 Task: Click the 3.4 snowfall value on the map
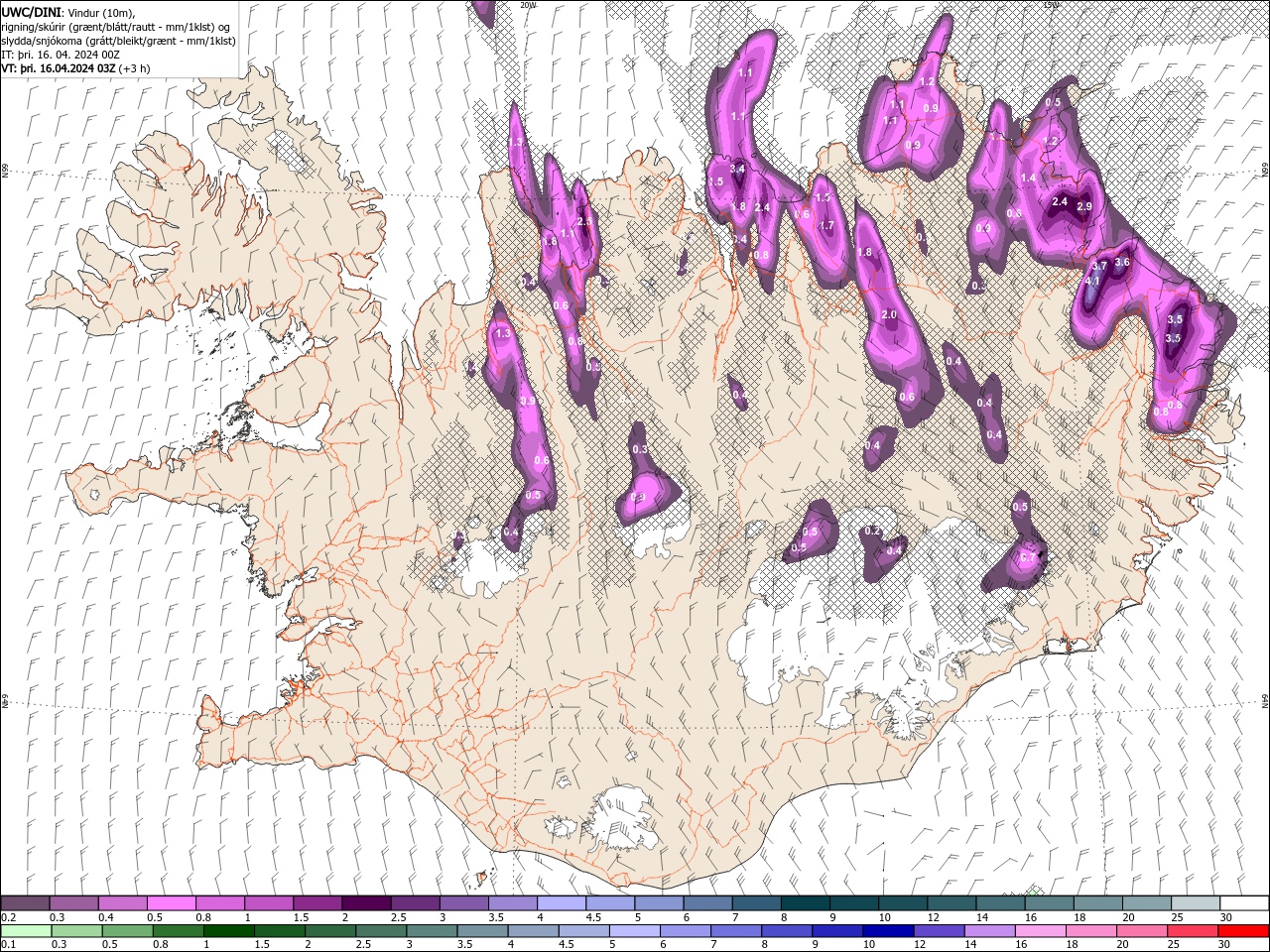coord(737,170)
